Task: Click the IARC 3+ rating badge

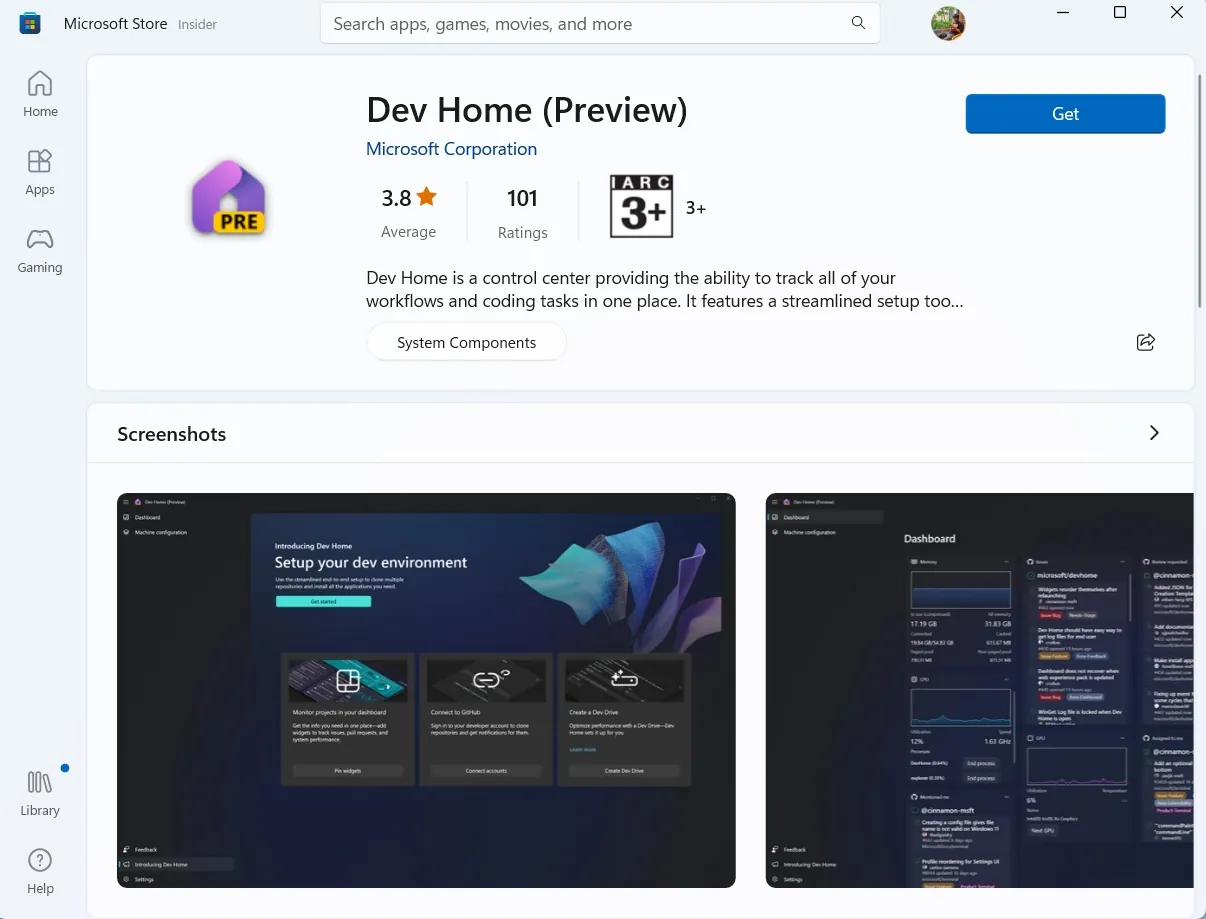Action: pos(641,207)
